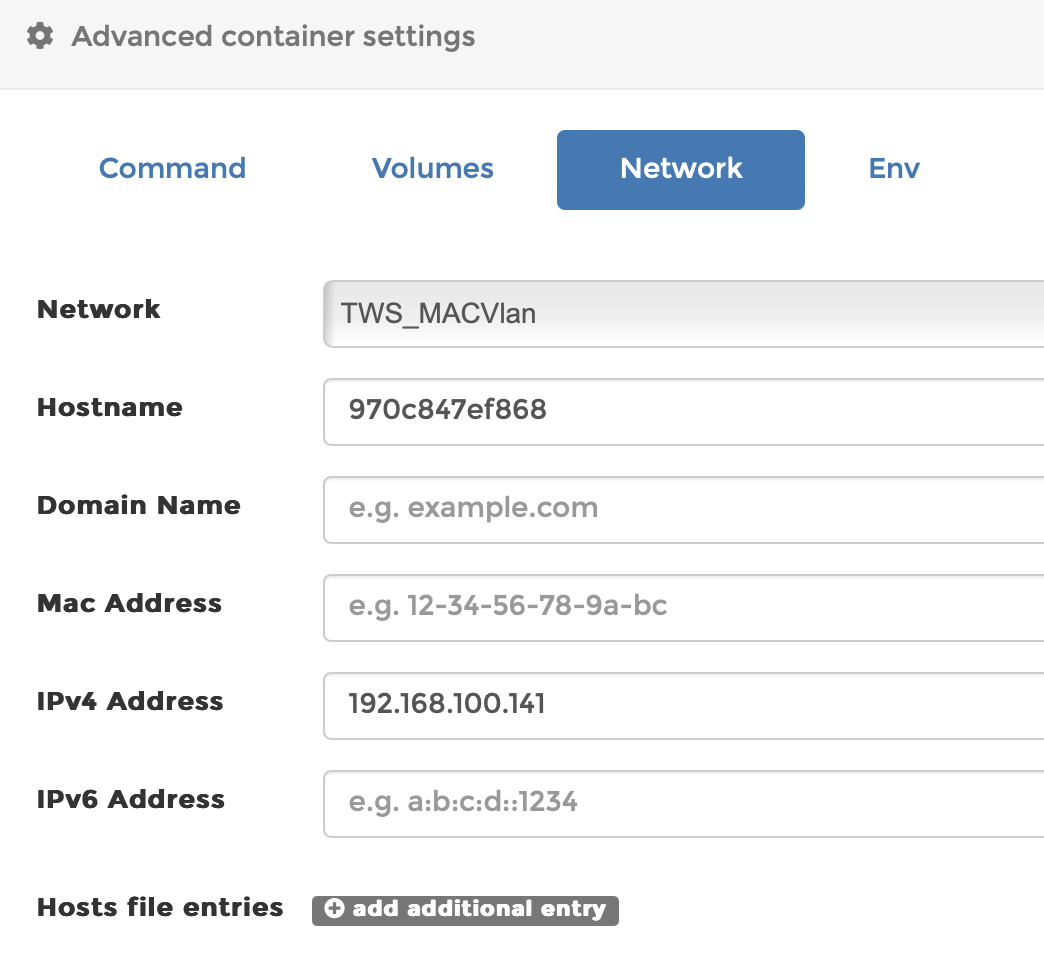Focus the Domain Name text field
This screenshot has width=1044, height=964.
pos(683,510)
